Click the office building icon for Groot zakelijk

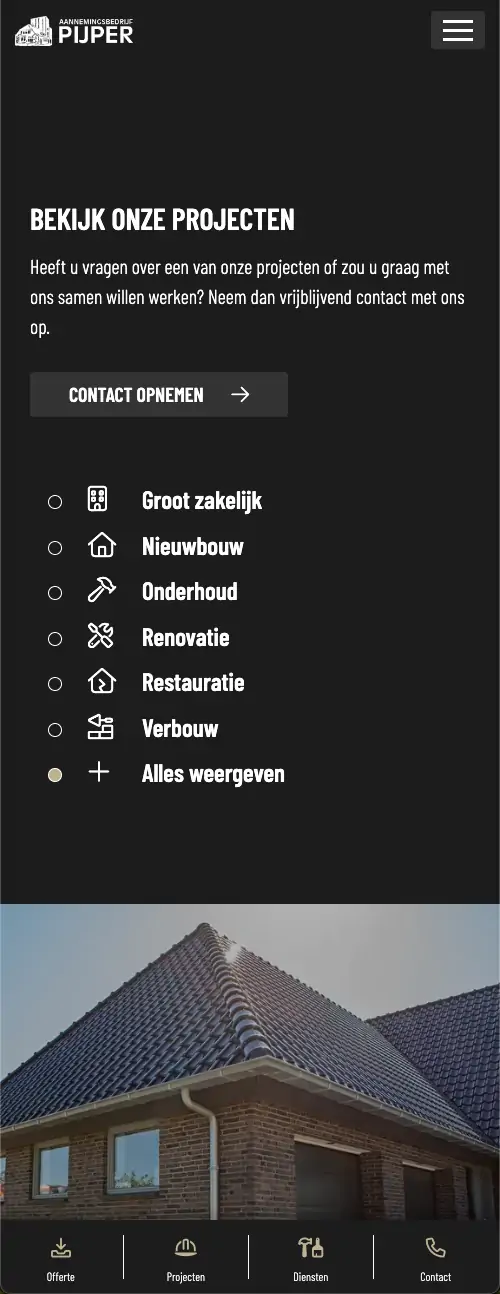(x=98, y=500)
